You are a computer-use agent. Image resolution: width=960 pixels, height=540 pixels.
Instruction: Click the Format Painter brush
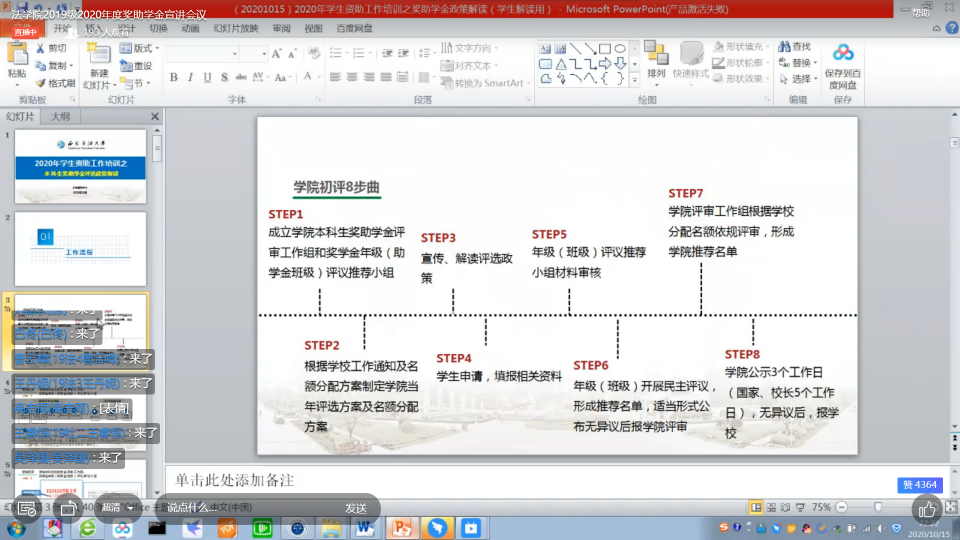click(55, 83)
